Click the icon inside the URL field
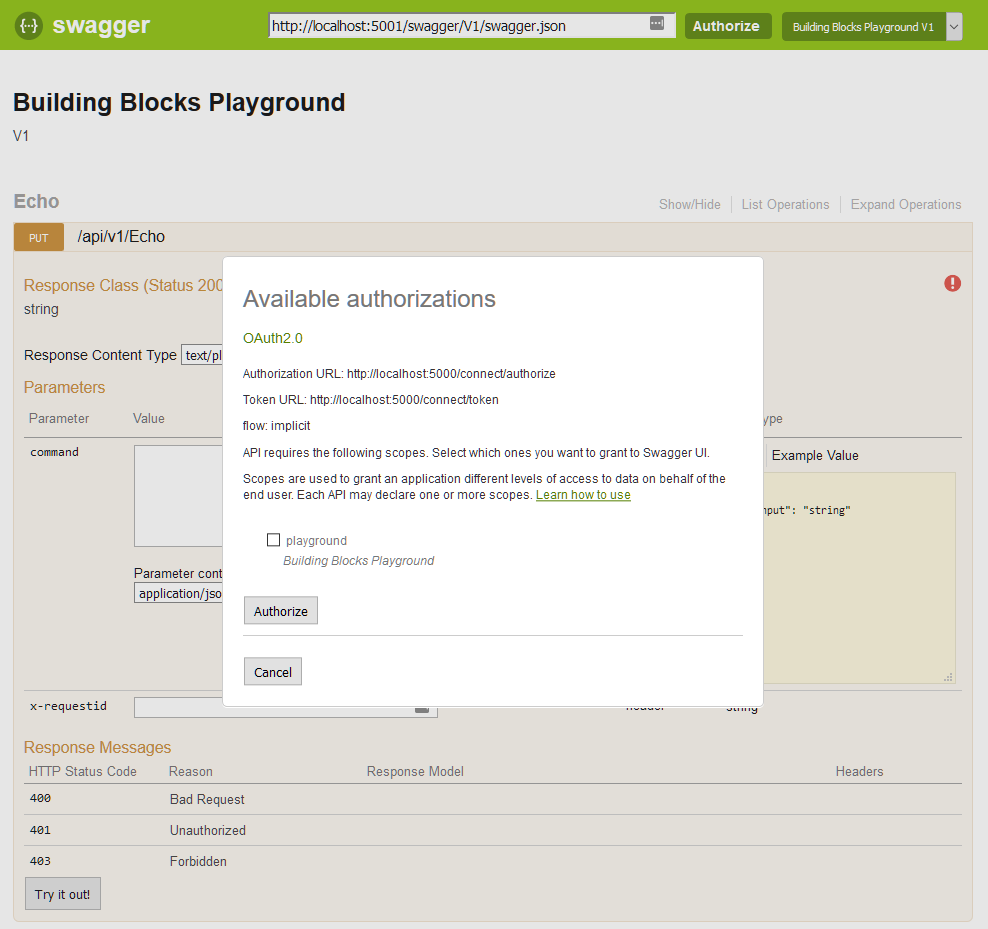 point(657,23)
